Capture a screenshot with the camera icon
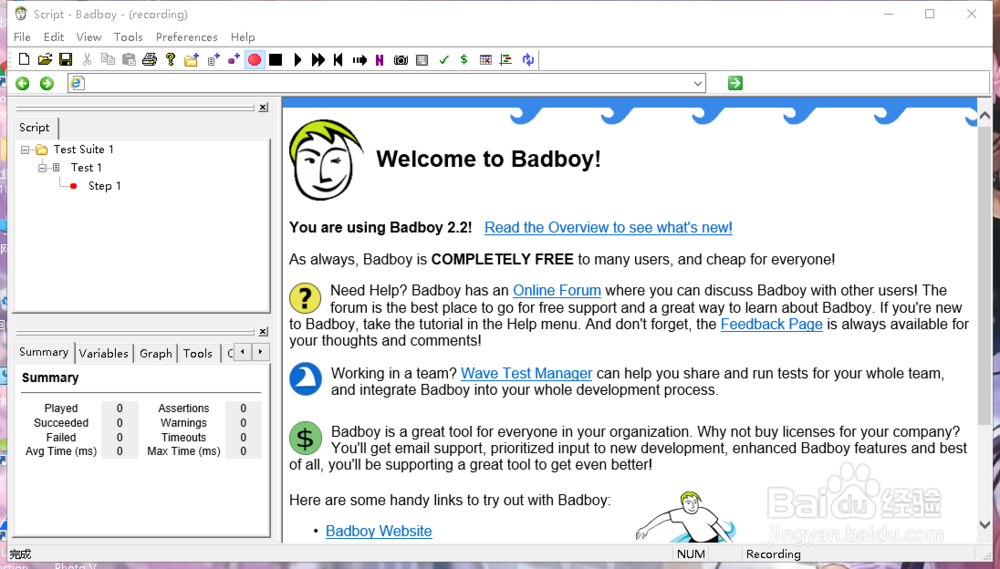 [401, 60]
